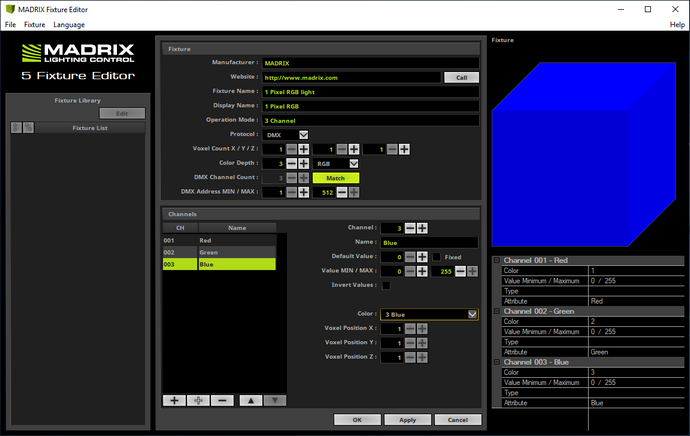
Task: Click the channel Name field showing Blue
Action: coord(429,242)
